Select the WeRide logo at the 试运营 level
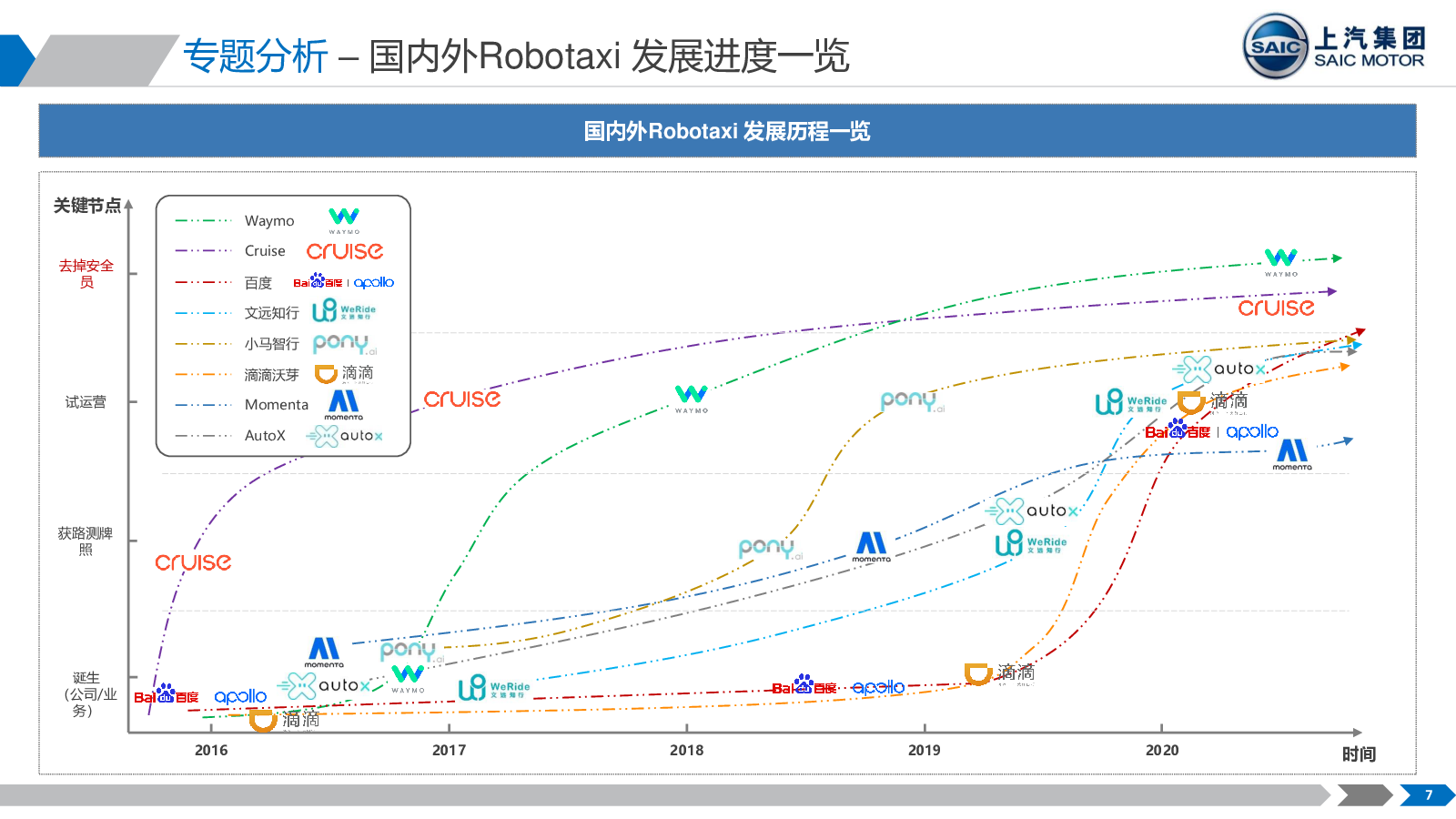This screenshot has width=1456, height=819. tap(1131, 402)
